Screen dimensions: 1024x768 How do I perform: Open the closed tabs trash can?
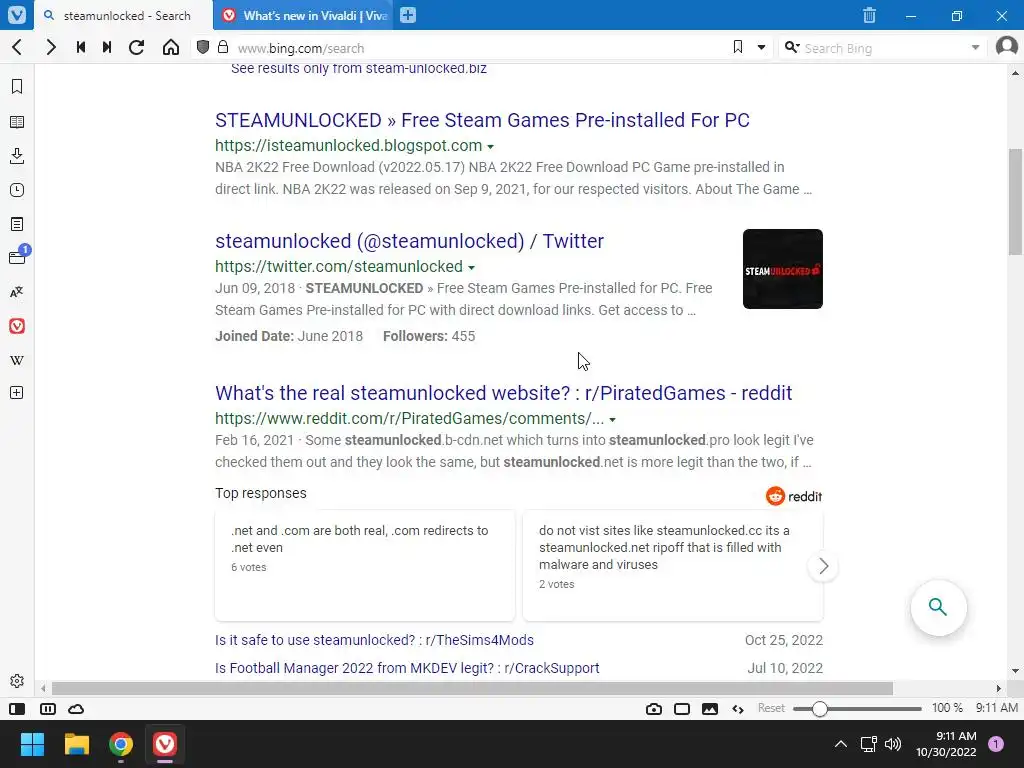tap(869, 15)
